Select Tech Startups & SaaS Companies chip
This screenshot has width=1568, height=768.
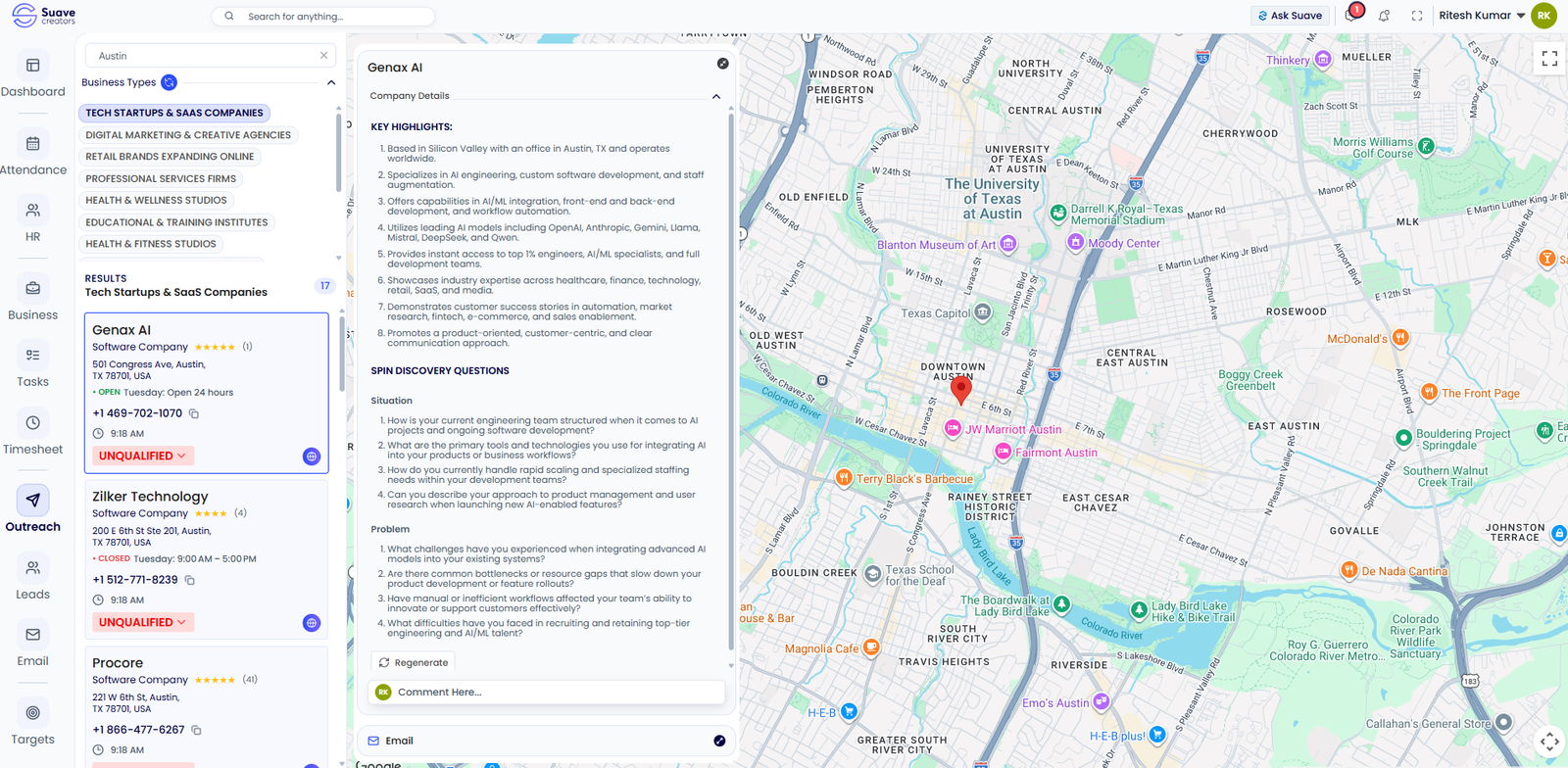tap(174, 113)
